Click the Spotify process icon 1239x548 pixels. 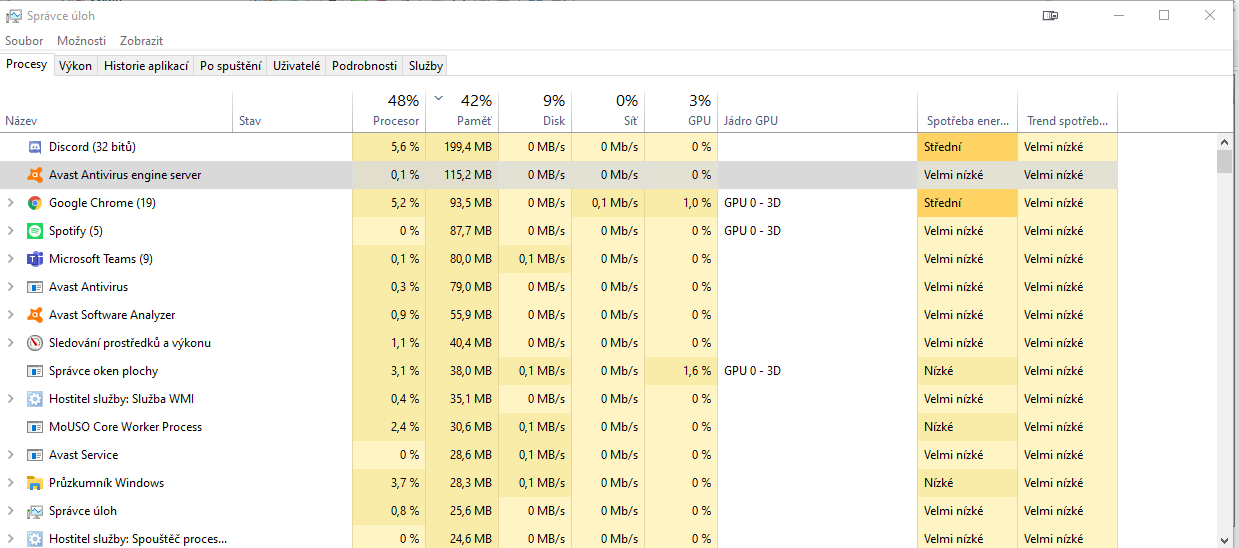(x=34, y=231)
